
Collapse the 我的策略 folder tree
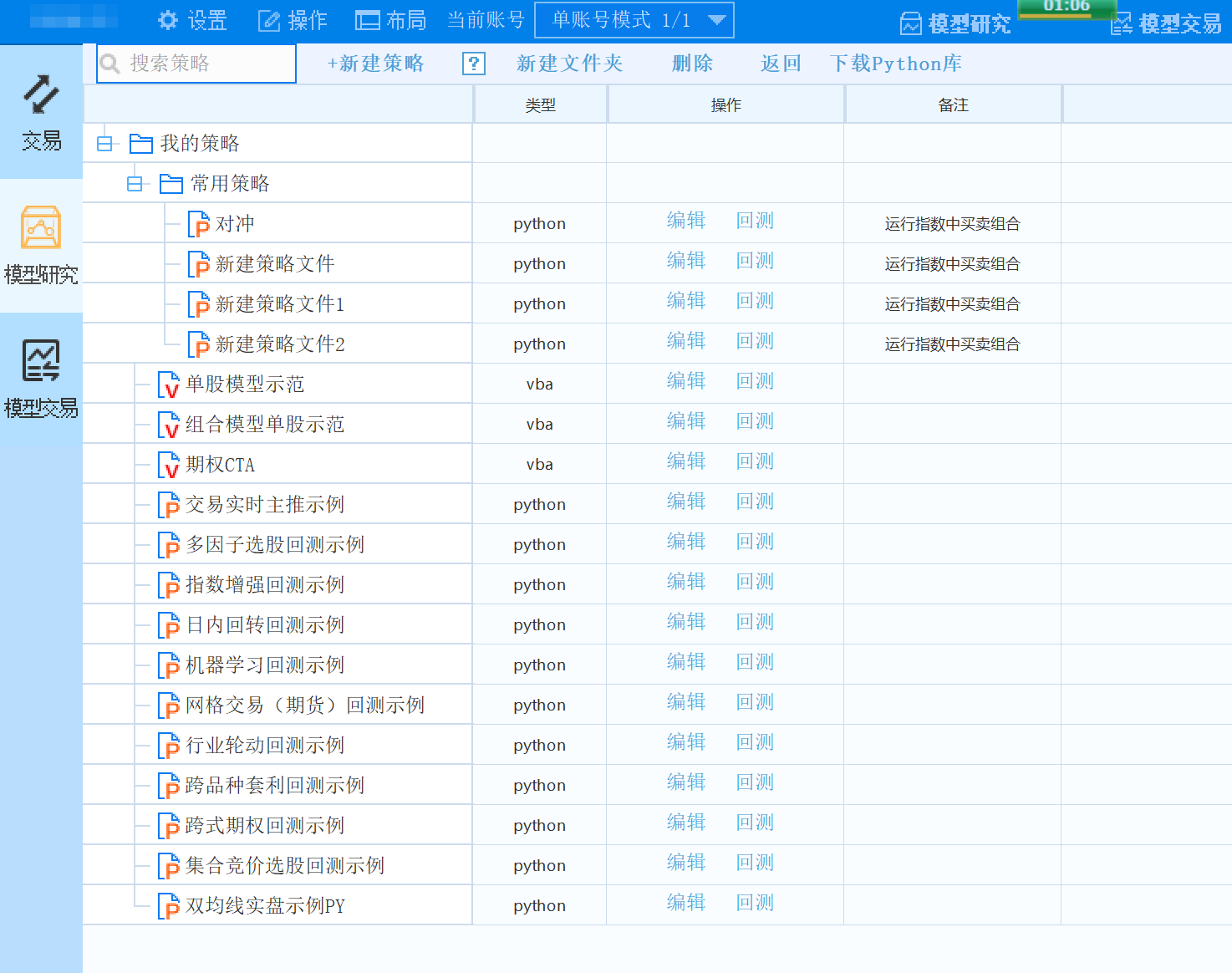104,144
